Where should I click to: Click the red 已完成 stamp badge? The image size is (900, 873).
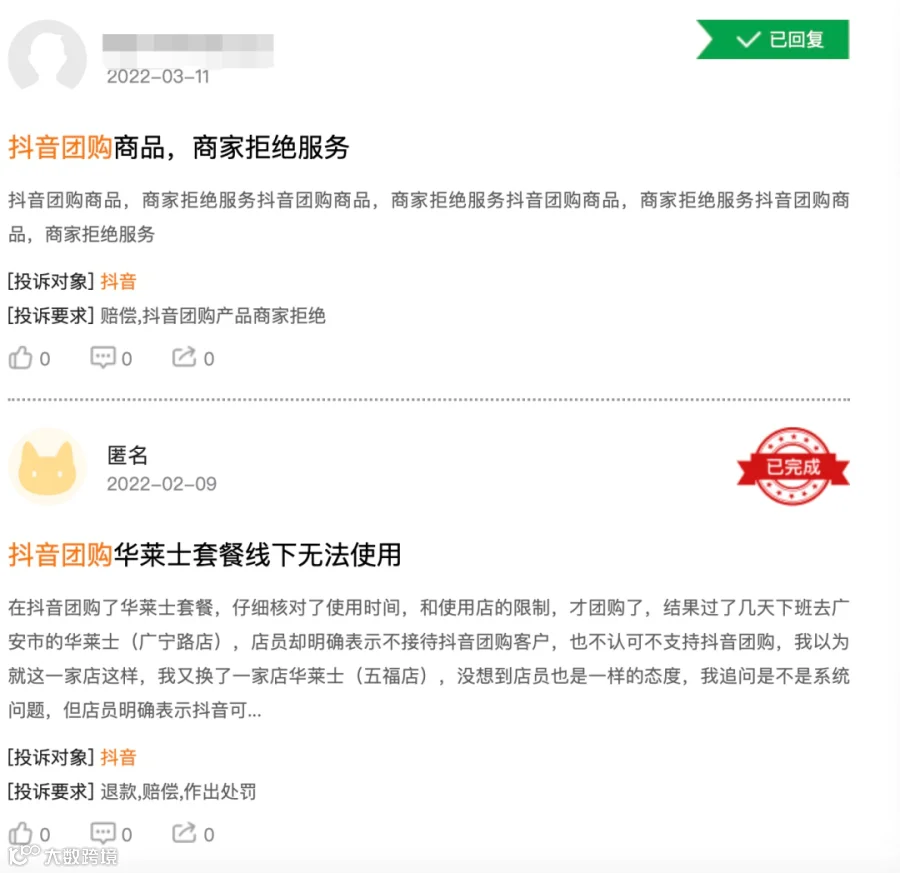point(793,466)
